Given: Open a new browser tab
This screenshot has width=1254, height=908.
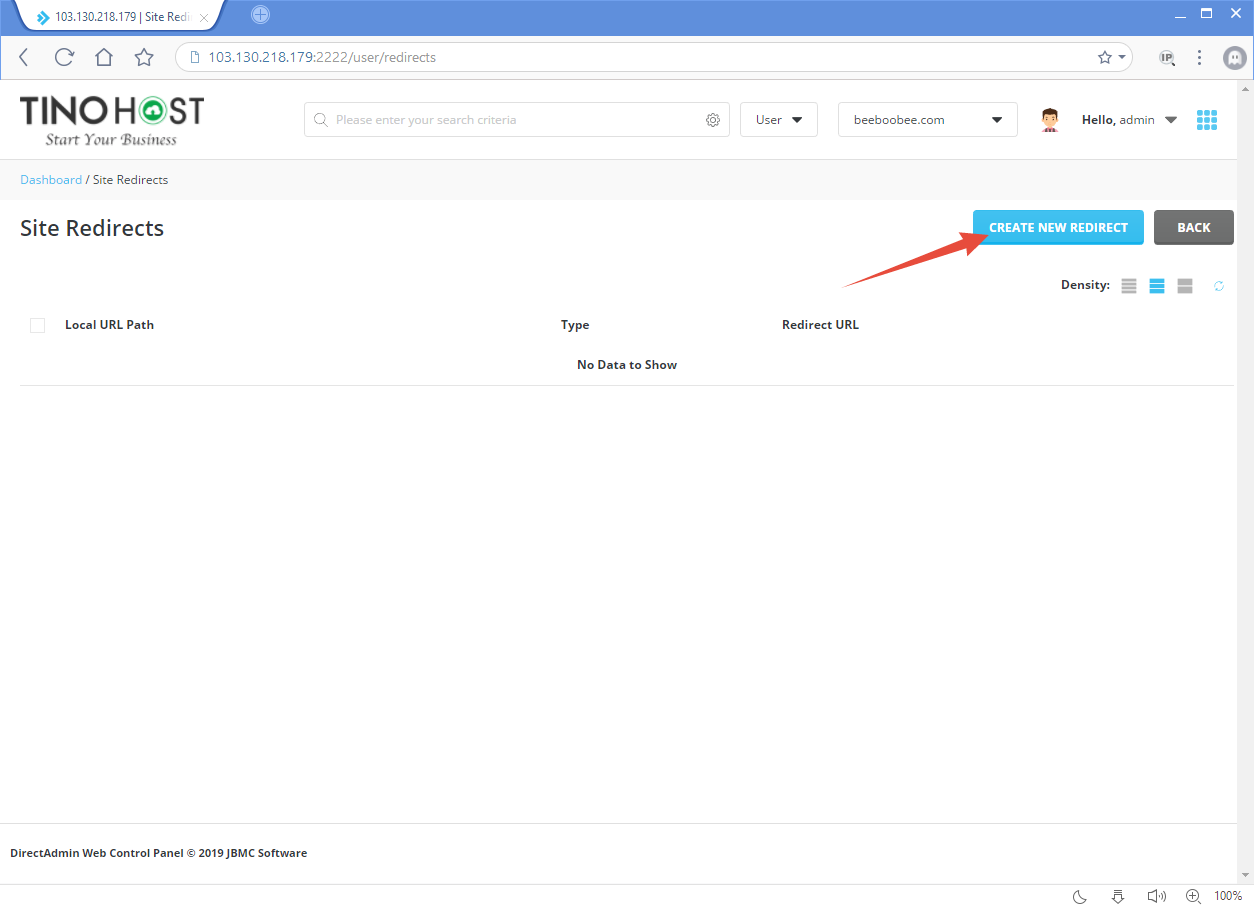Looking at the screenshot, I should pos(260,15).
